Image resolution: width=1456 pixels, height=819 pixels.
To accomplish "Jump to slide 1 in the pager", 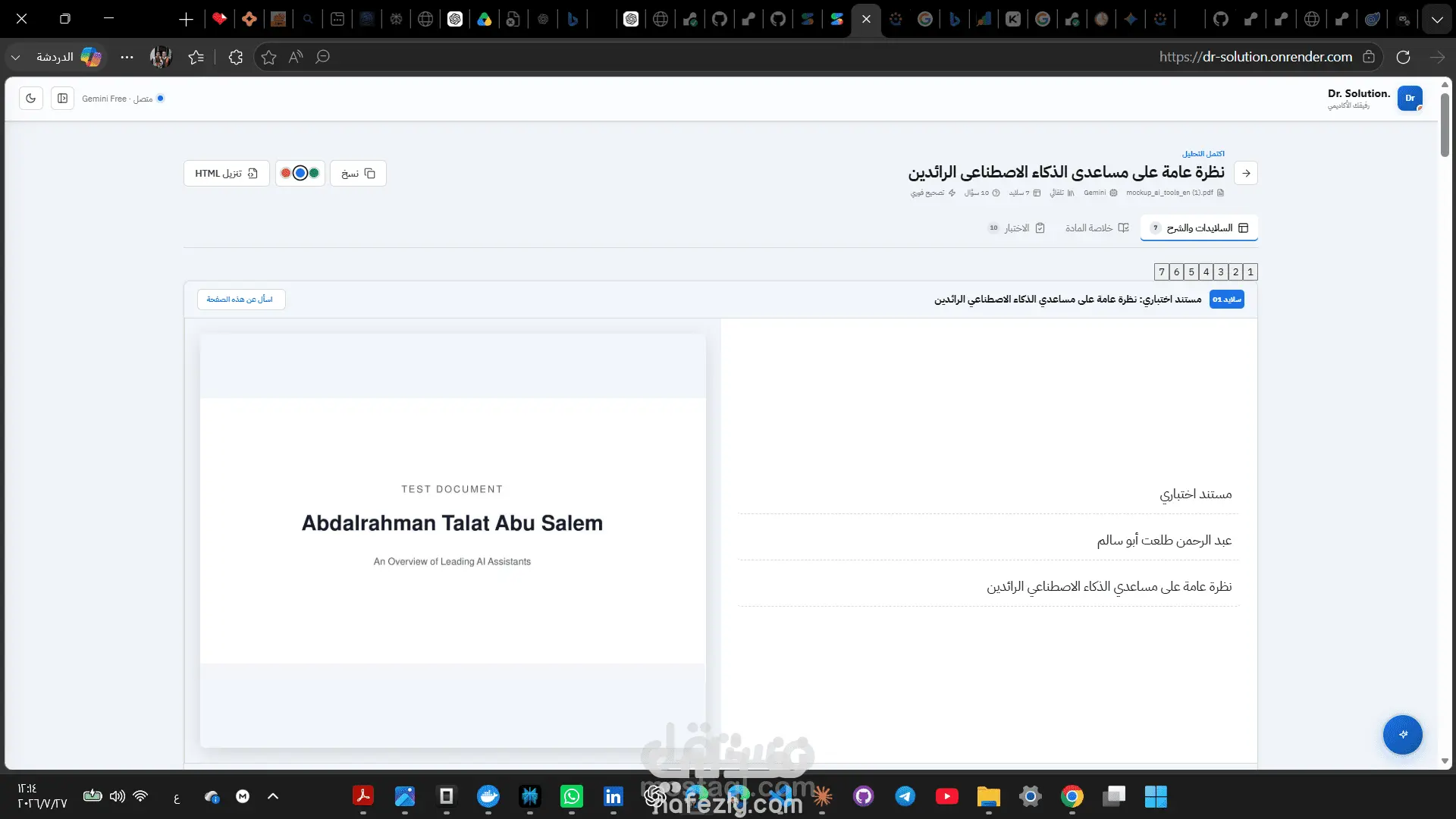I will pyautogui.click(x=1250, y=272).
